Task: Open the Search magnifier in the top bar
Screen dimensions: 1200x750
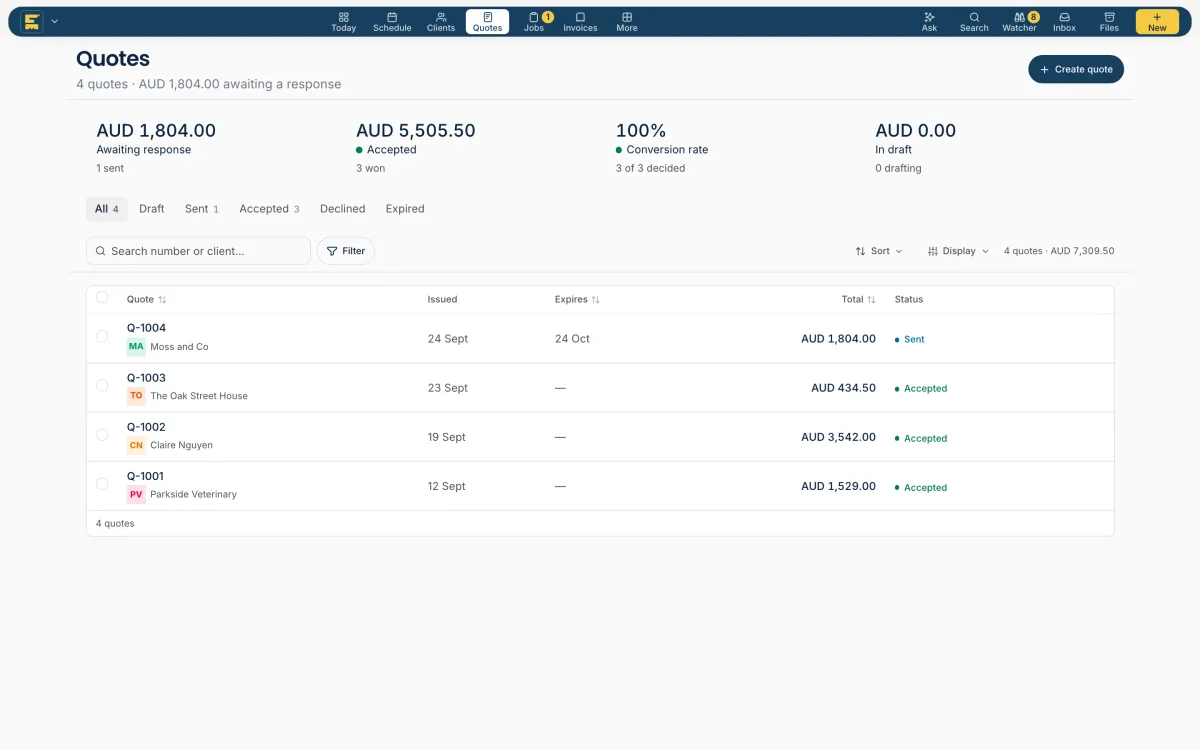Action: pyautogui.click(x=974, y=17)
